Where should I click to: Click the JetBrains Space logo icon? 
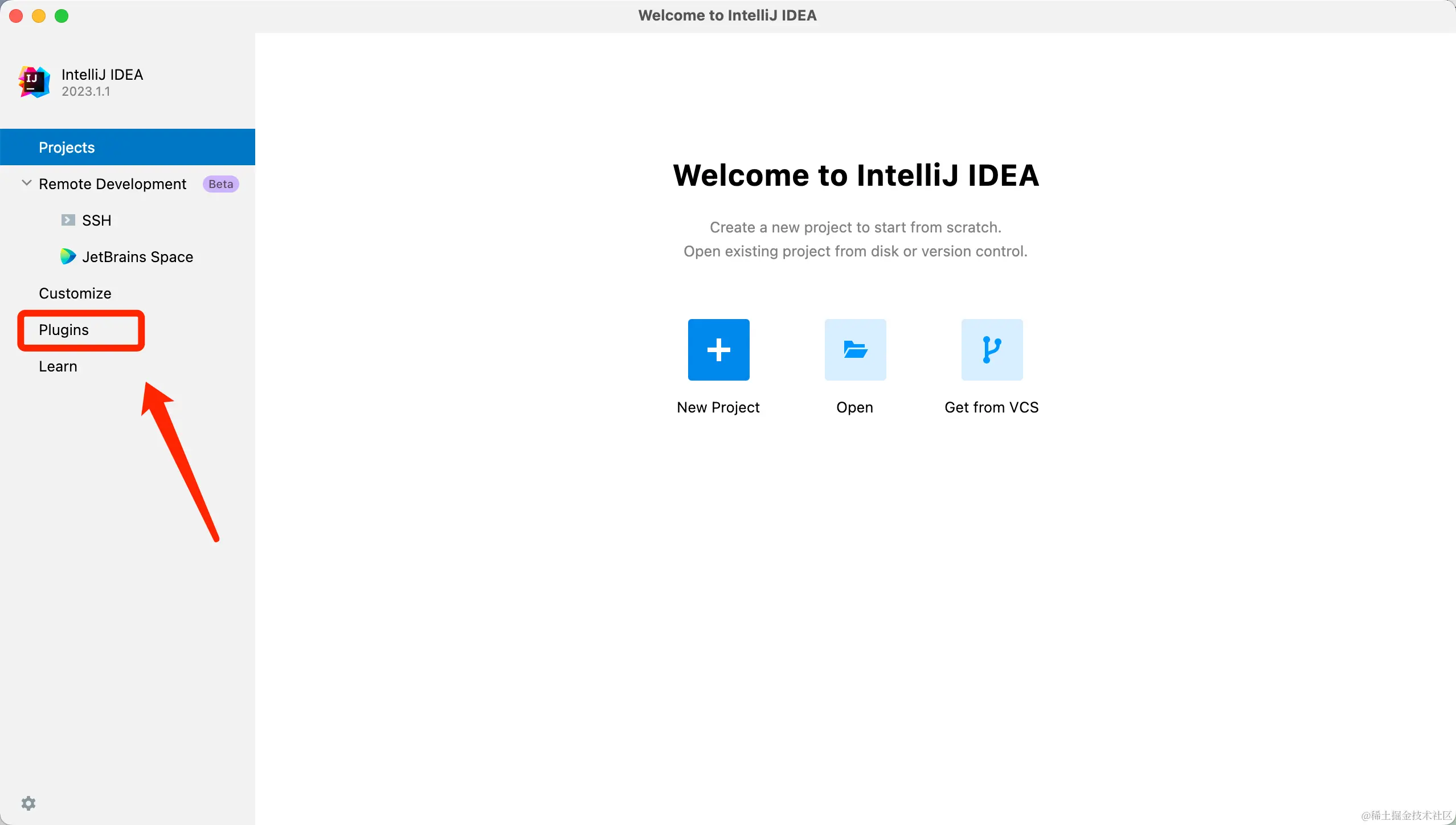pyautogui.click(x=68, y=256)
